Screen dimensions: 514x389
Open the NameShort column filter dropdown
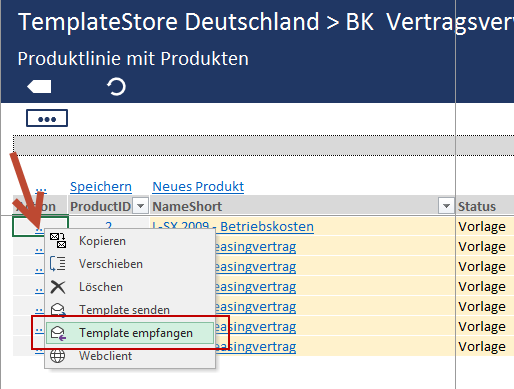pyautogui.click(x=446, y=206)
